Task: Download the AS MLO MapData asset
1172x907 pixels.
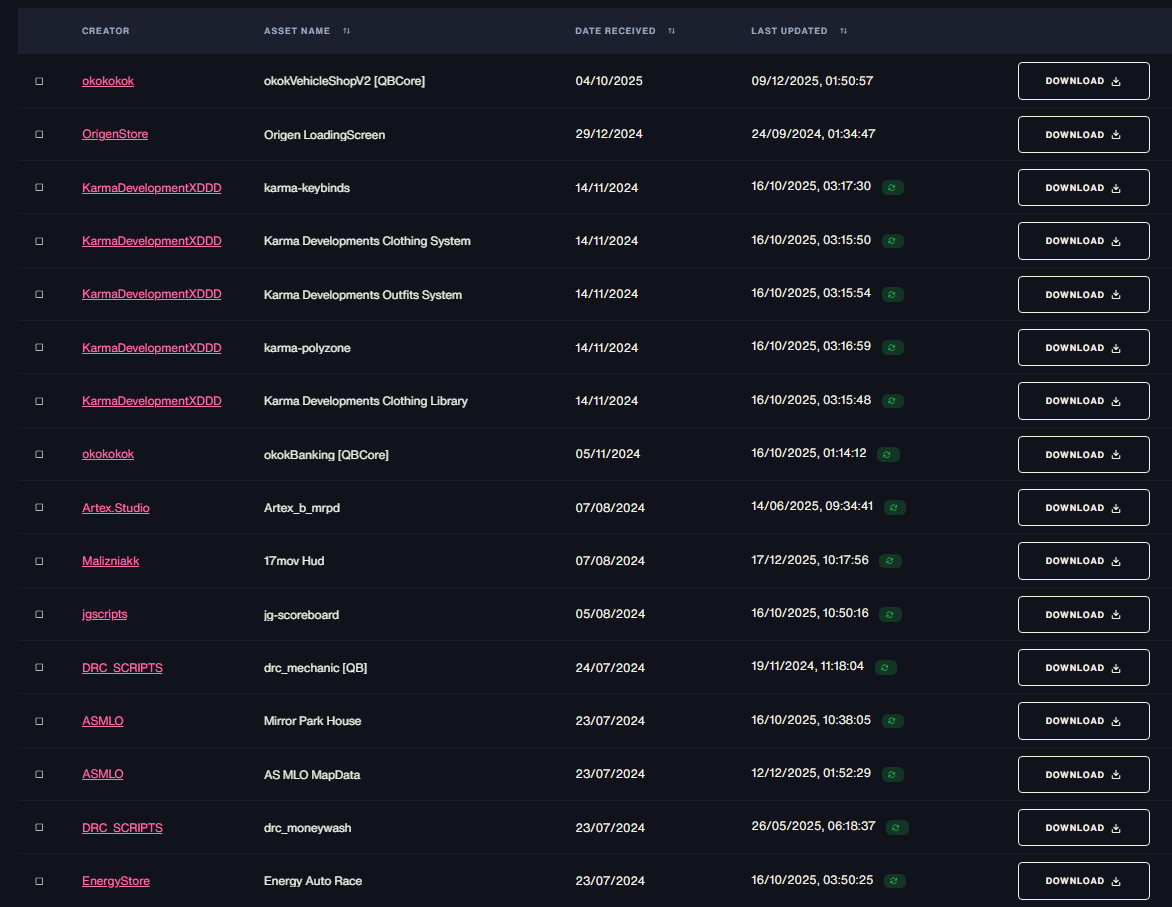Action: [1083, 775]
